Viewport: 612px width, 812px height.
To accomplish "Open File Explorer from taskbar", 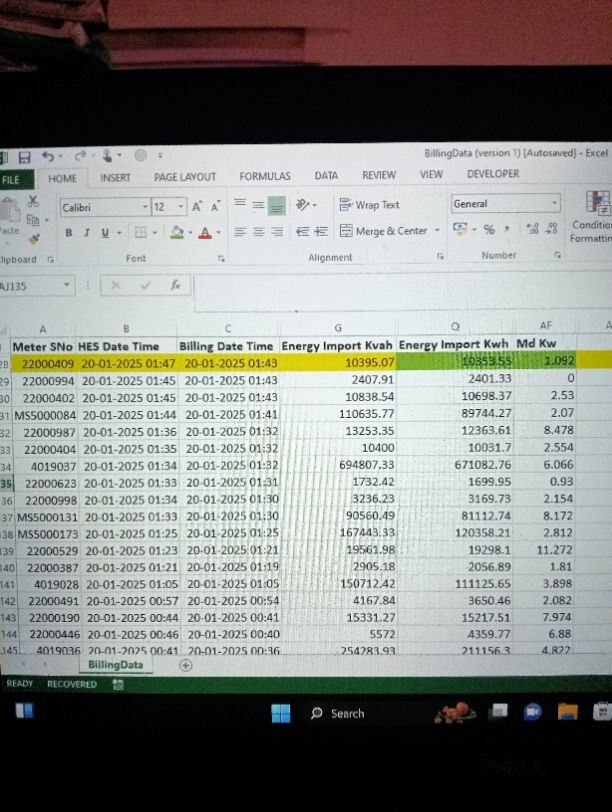I will [567, 712].
